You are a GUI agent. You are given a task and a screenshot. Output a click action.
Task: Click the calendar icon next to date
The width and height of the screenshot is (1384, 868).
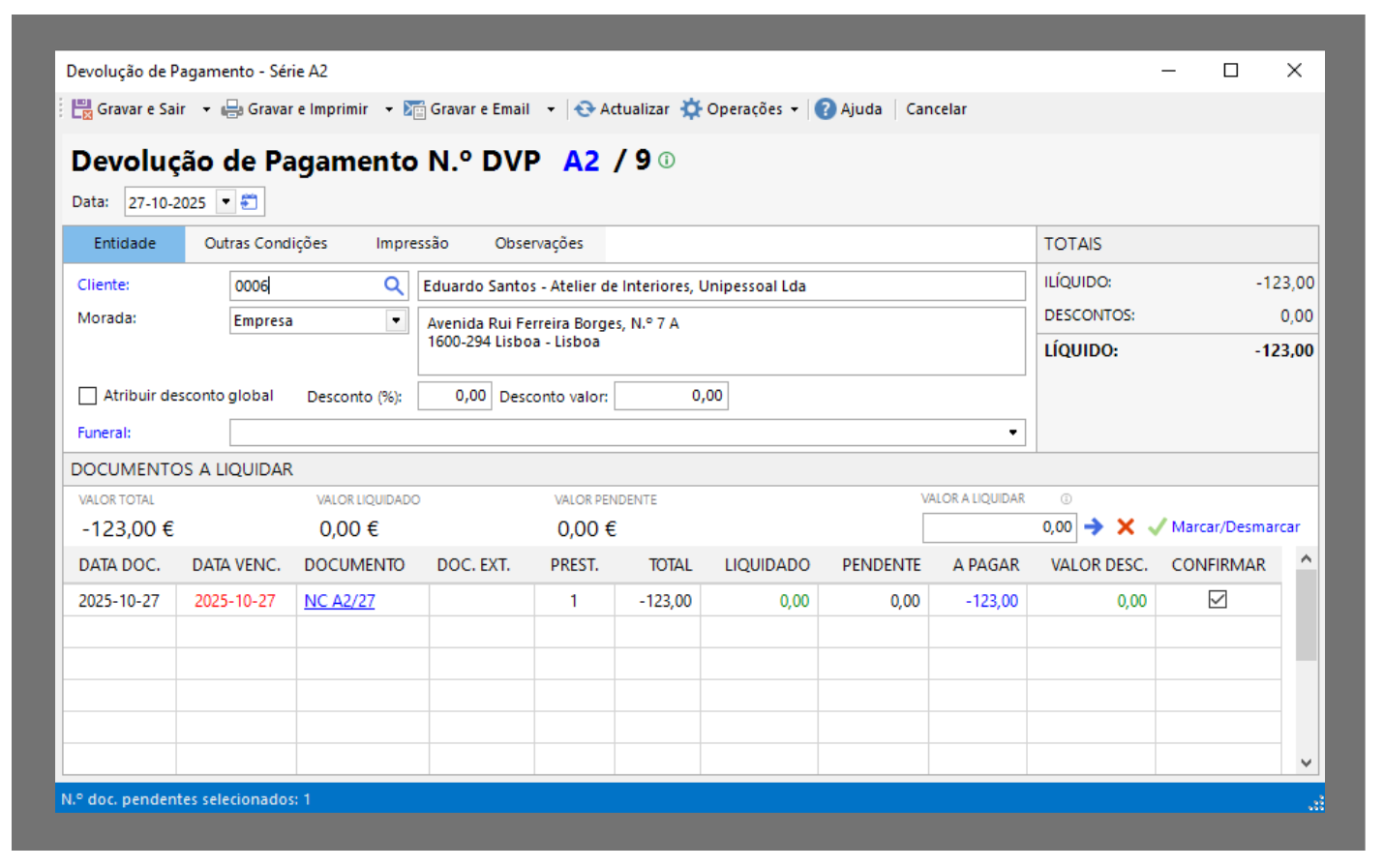click(x=250, y=202)
